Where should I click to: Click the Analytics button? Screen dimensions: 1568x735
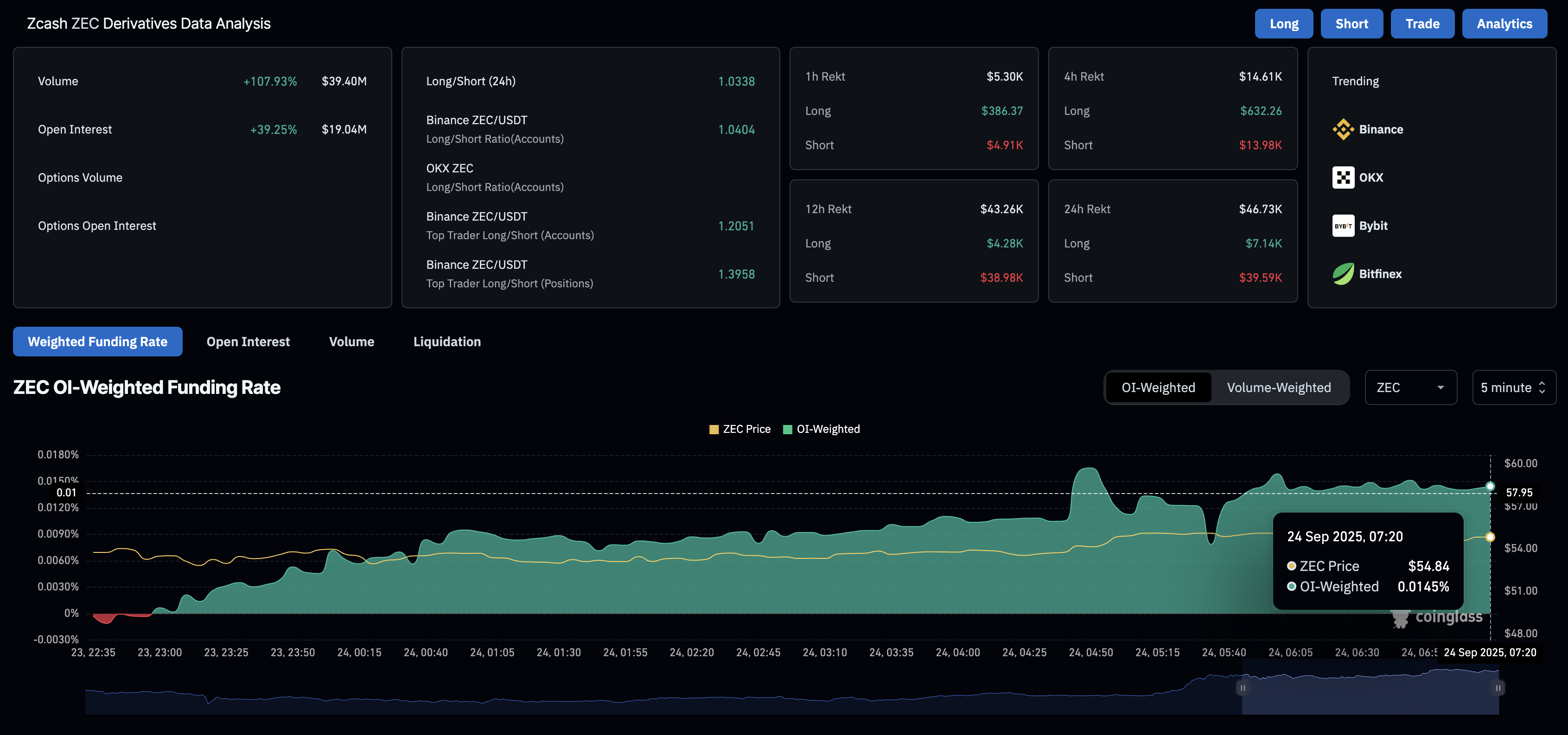[1504, 24]
